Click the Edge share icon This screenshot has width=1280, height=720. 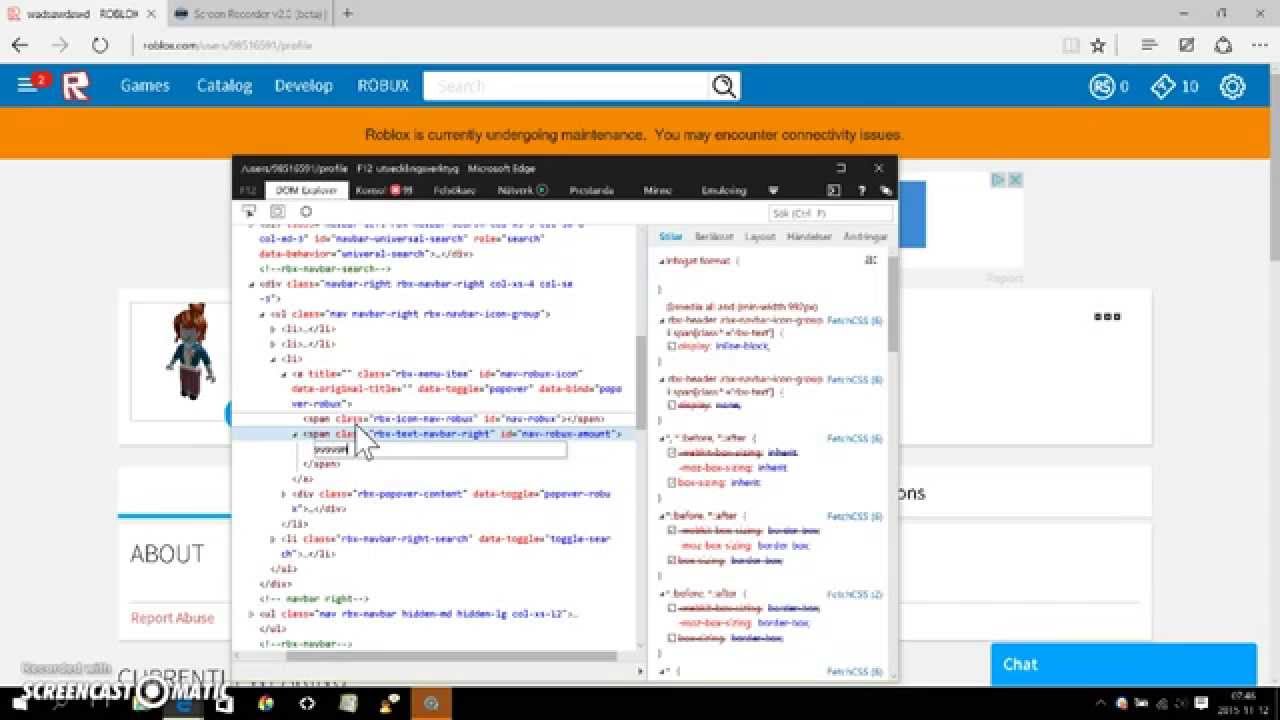(1223, 45)
